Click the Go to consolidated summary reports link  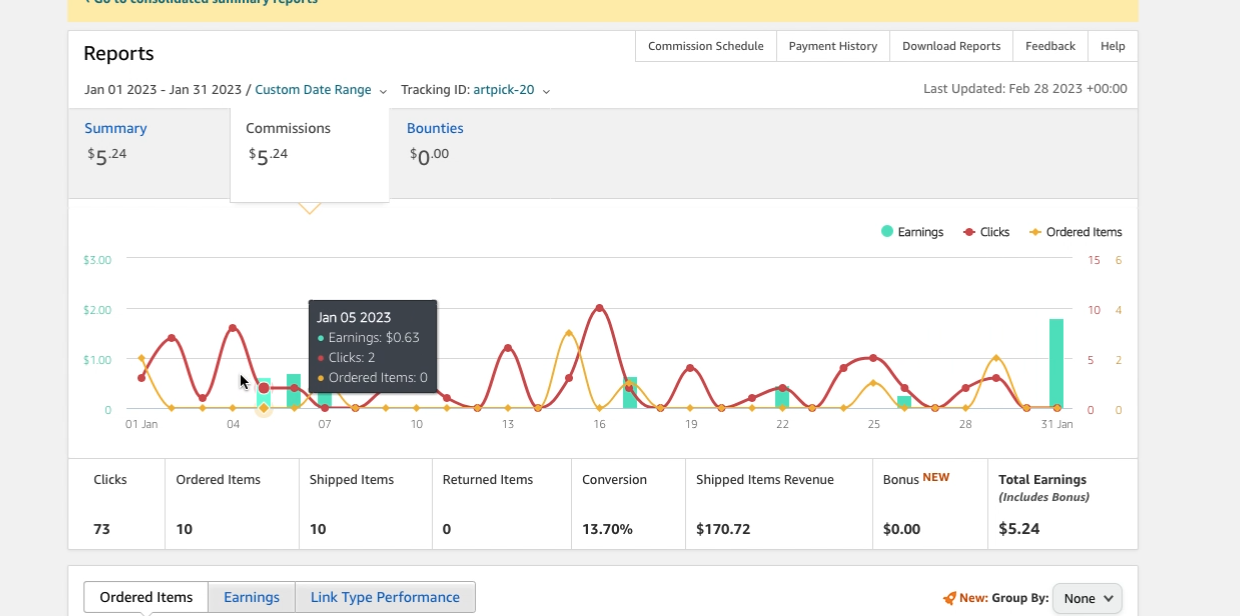tap(200, 2)
